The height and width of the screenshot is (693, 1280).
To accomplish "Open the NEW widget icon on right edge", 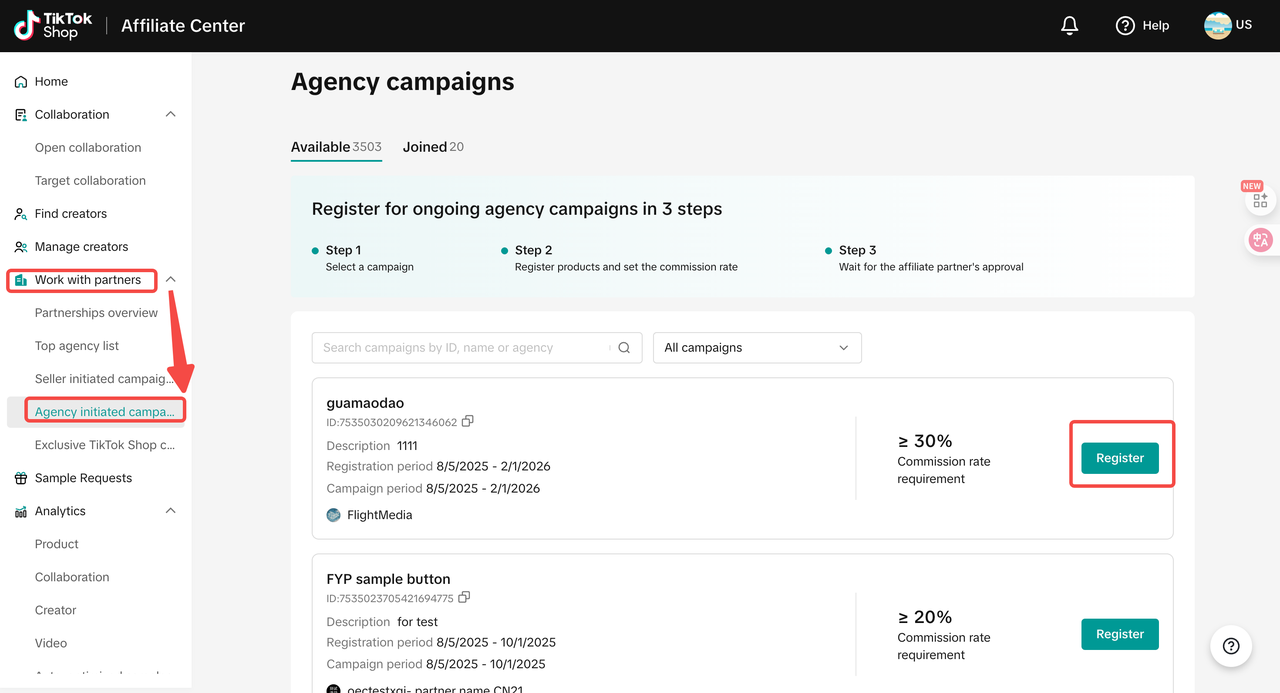I will (1259, 200).
